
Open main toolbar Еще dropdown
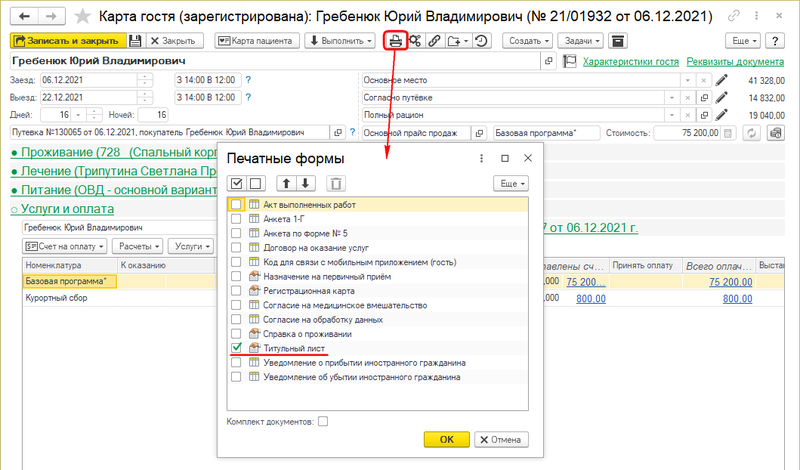[x=743, y=41]
